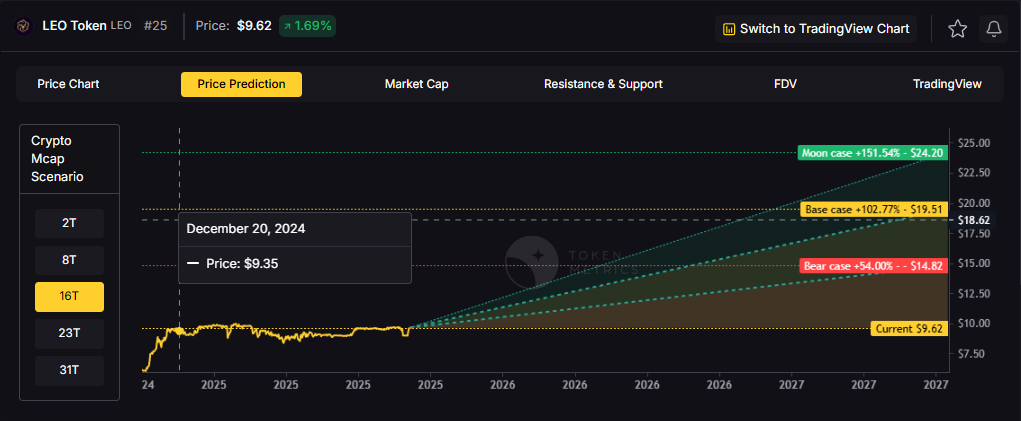Click the $22.50 axis label
This screenshot has width=1021, height=421.
point(974,172)
